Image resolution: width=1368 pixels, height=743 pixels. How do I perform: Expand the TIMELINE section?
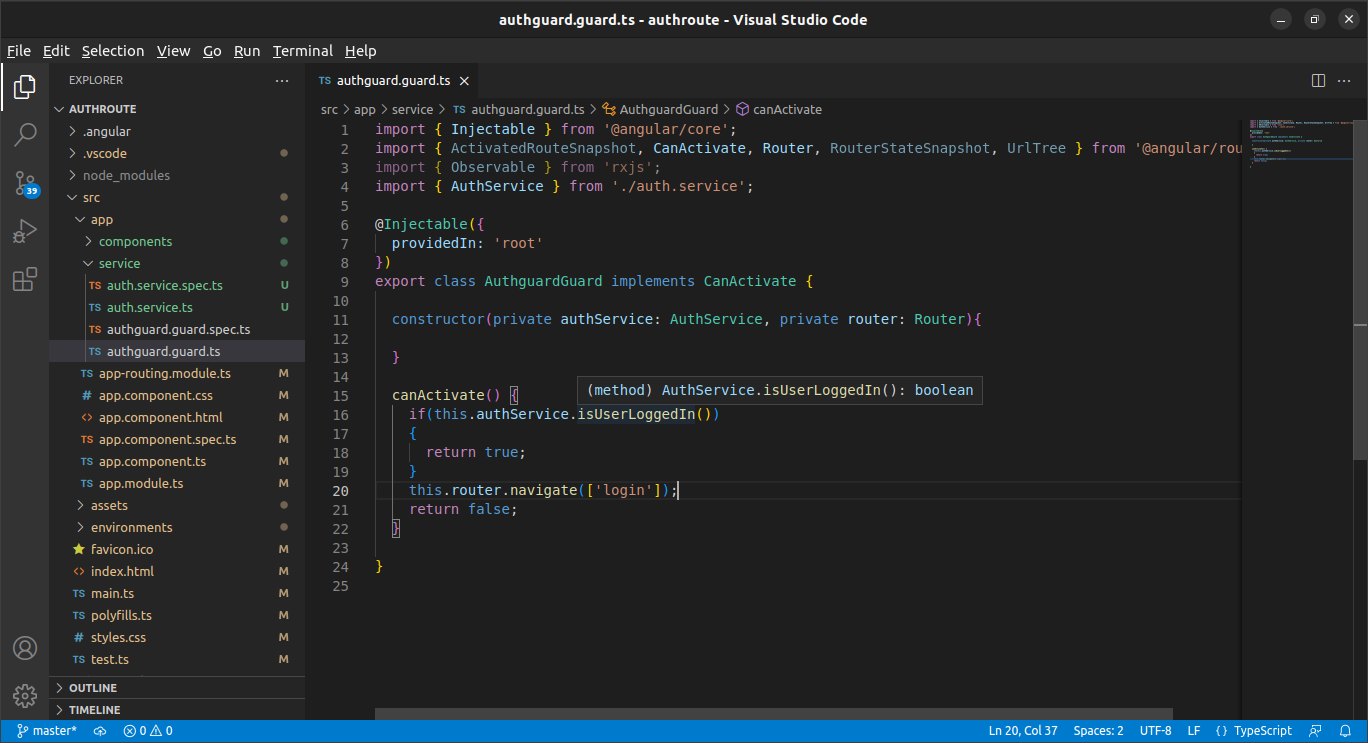coord(177,710)
